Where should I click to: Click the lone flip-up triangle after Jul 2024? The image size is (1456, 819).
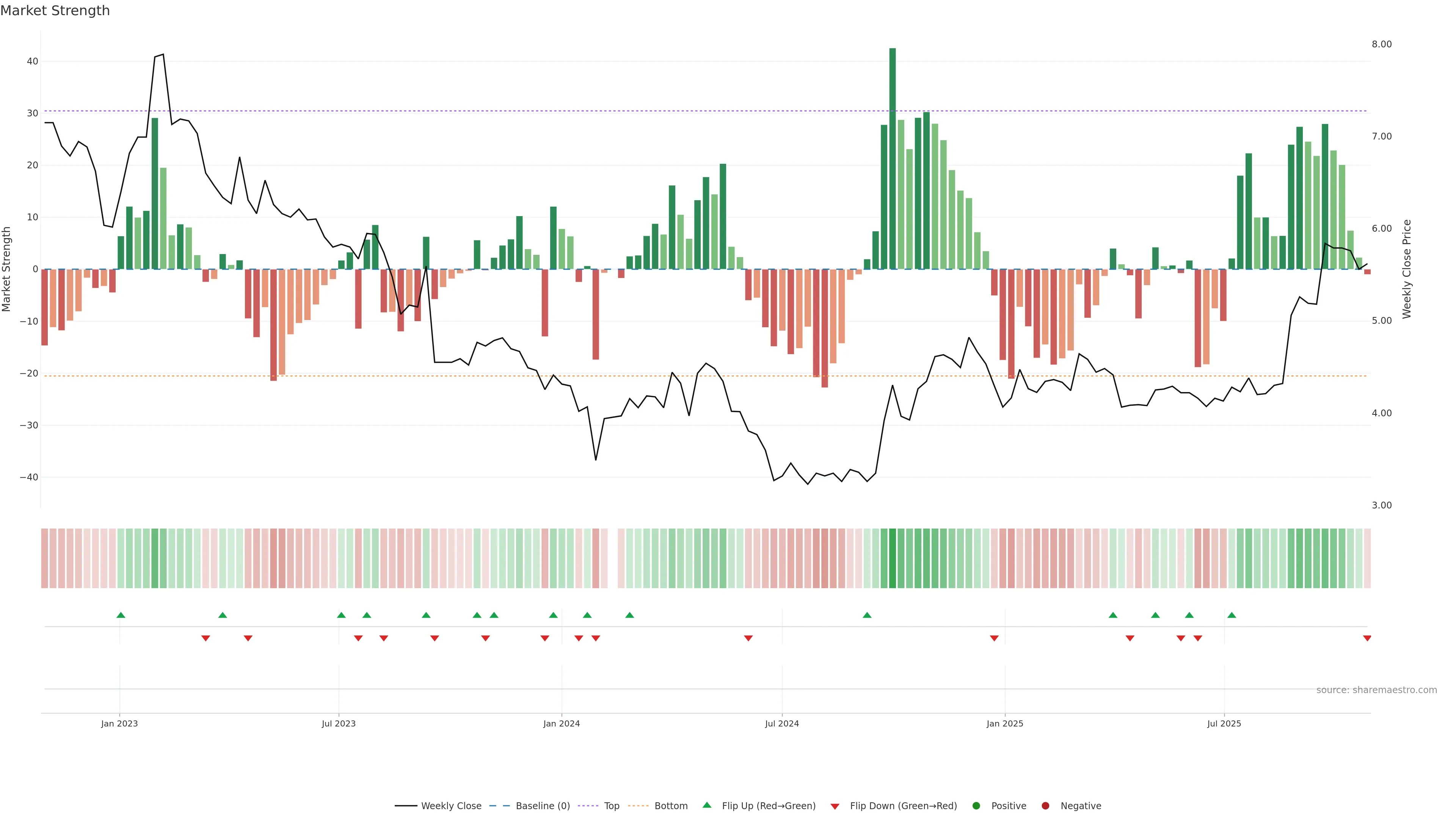tap(867, 615)
